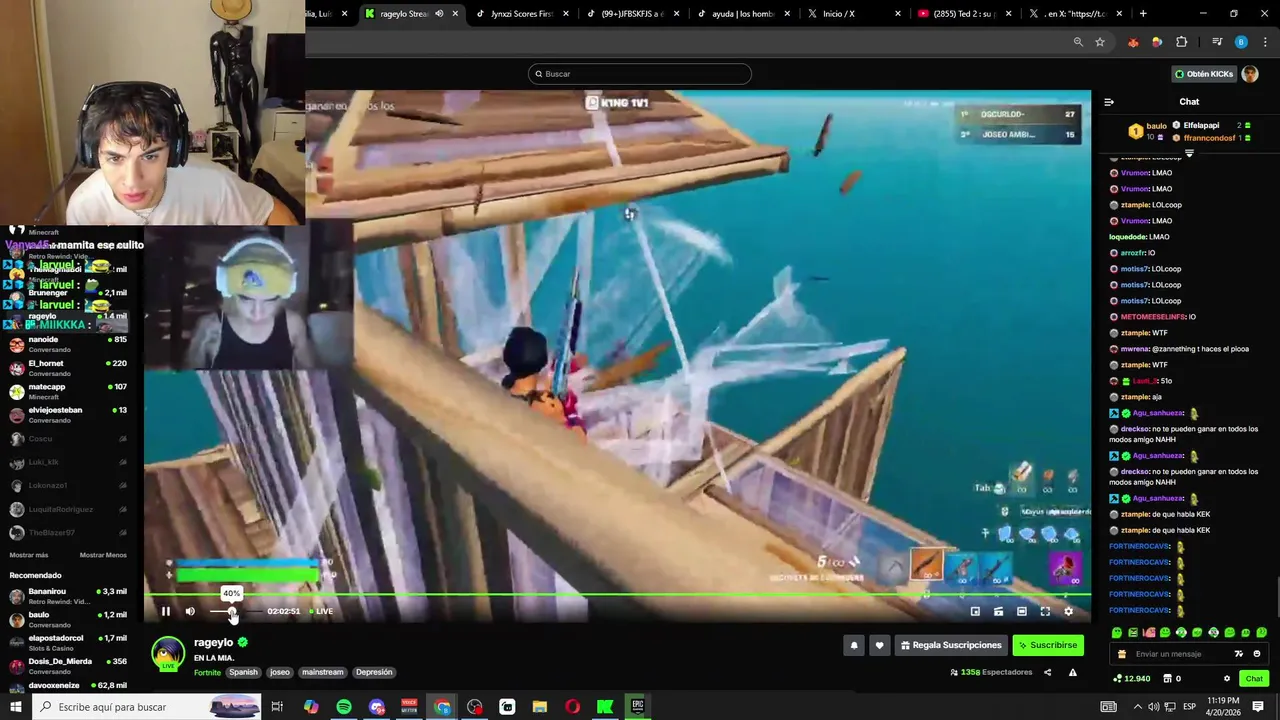
Task: Open the chat translate icon
Action: (x=1239, y=654)
